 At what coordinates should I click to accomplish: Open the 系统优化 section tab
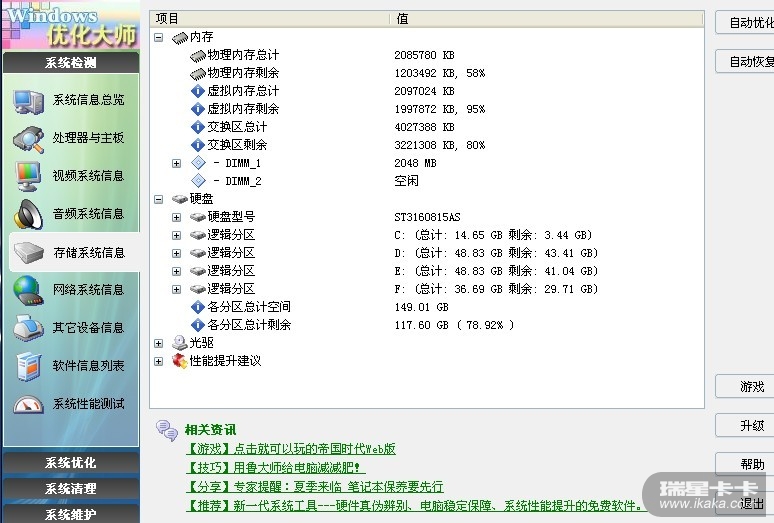coord(71,463)
